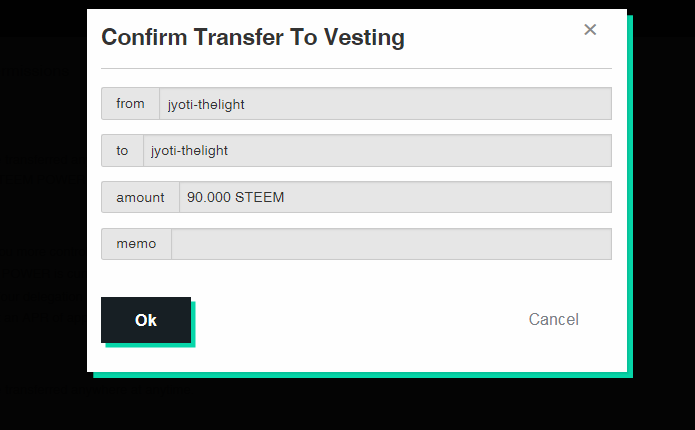
Task: Click the Confirm Transfer To Vesting heading
Action: pyautogui.click(x=253, y=37)
